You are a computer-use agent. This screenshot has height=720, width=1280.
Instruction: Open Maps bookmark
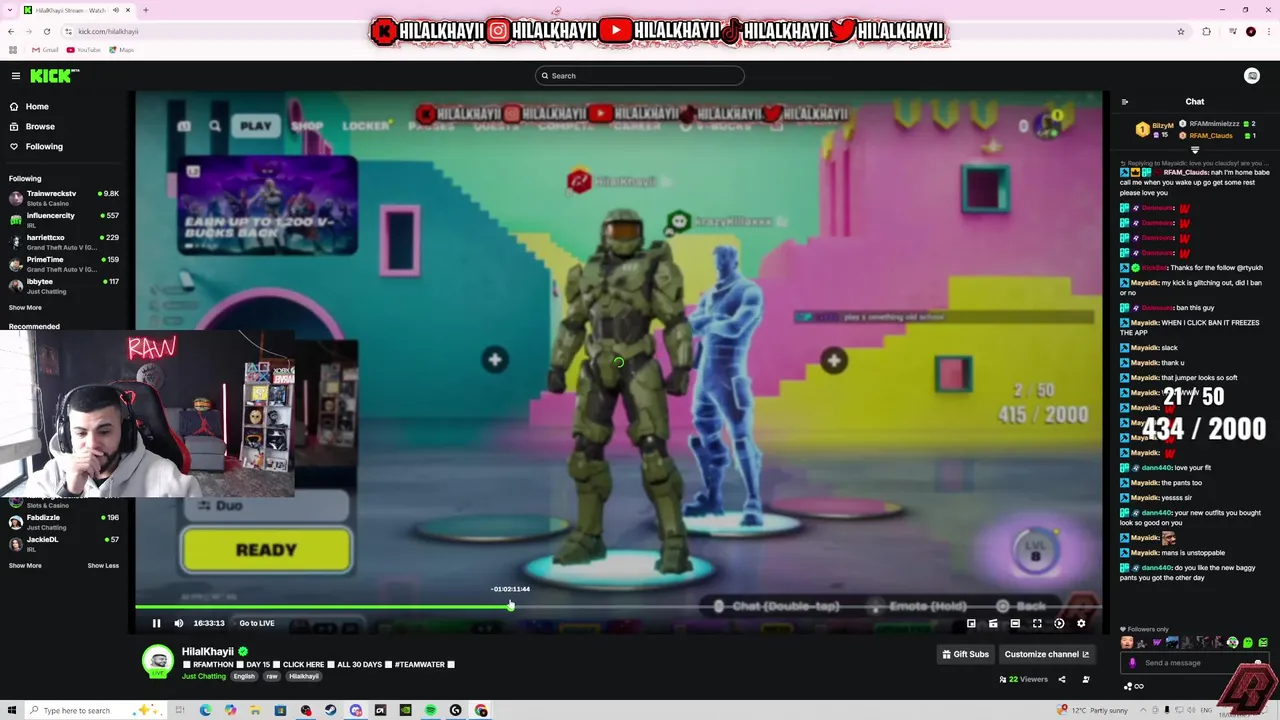(121, 50)
